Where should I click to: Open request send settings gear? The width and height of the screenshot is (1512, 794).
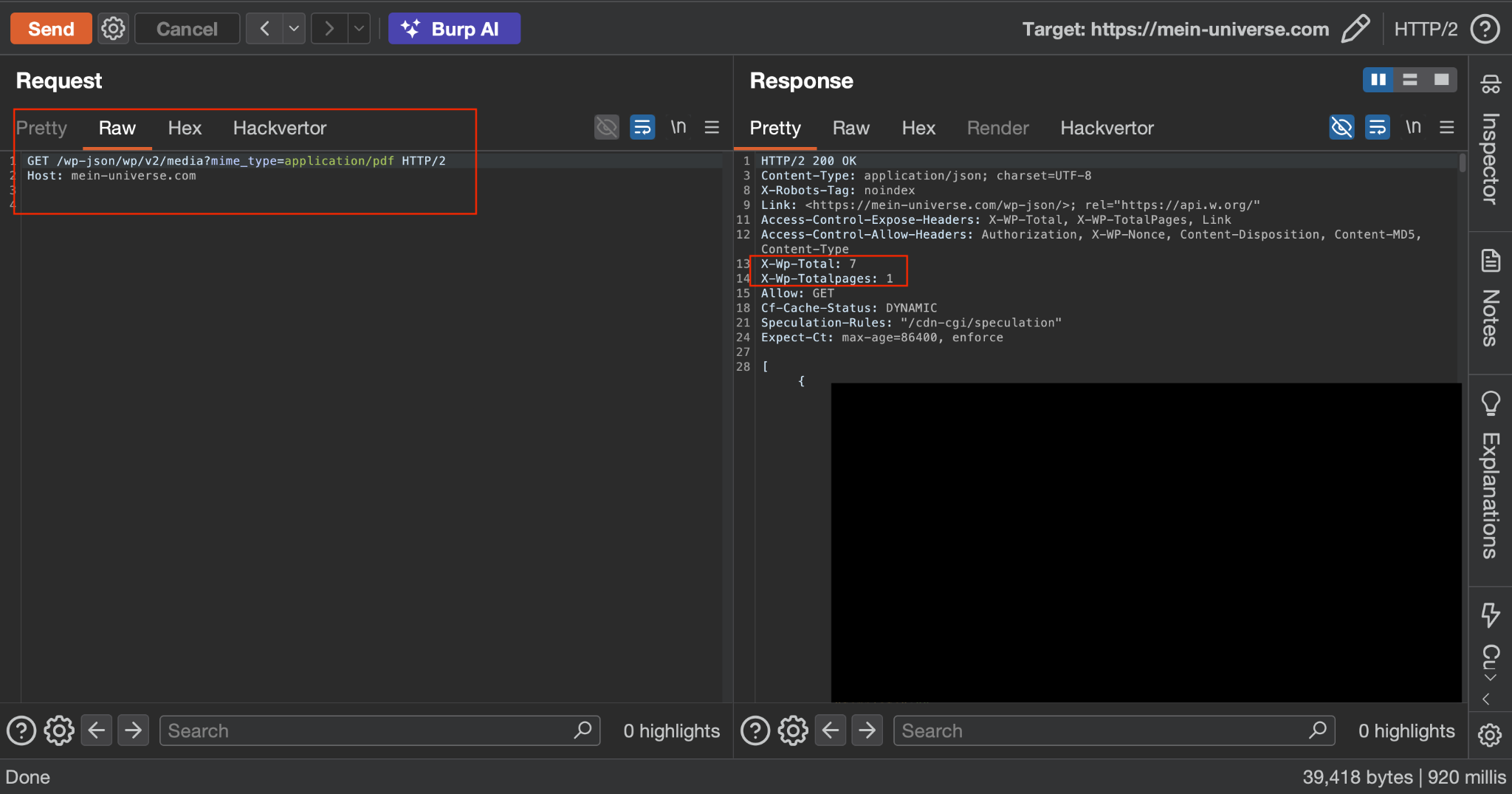pyautogui.click(x=114, y=29)
